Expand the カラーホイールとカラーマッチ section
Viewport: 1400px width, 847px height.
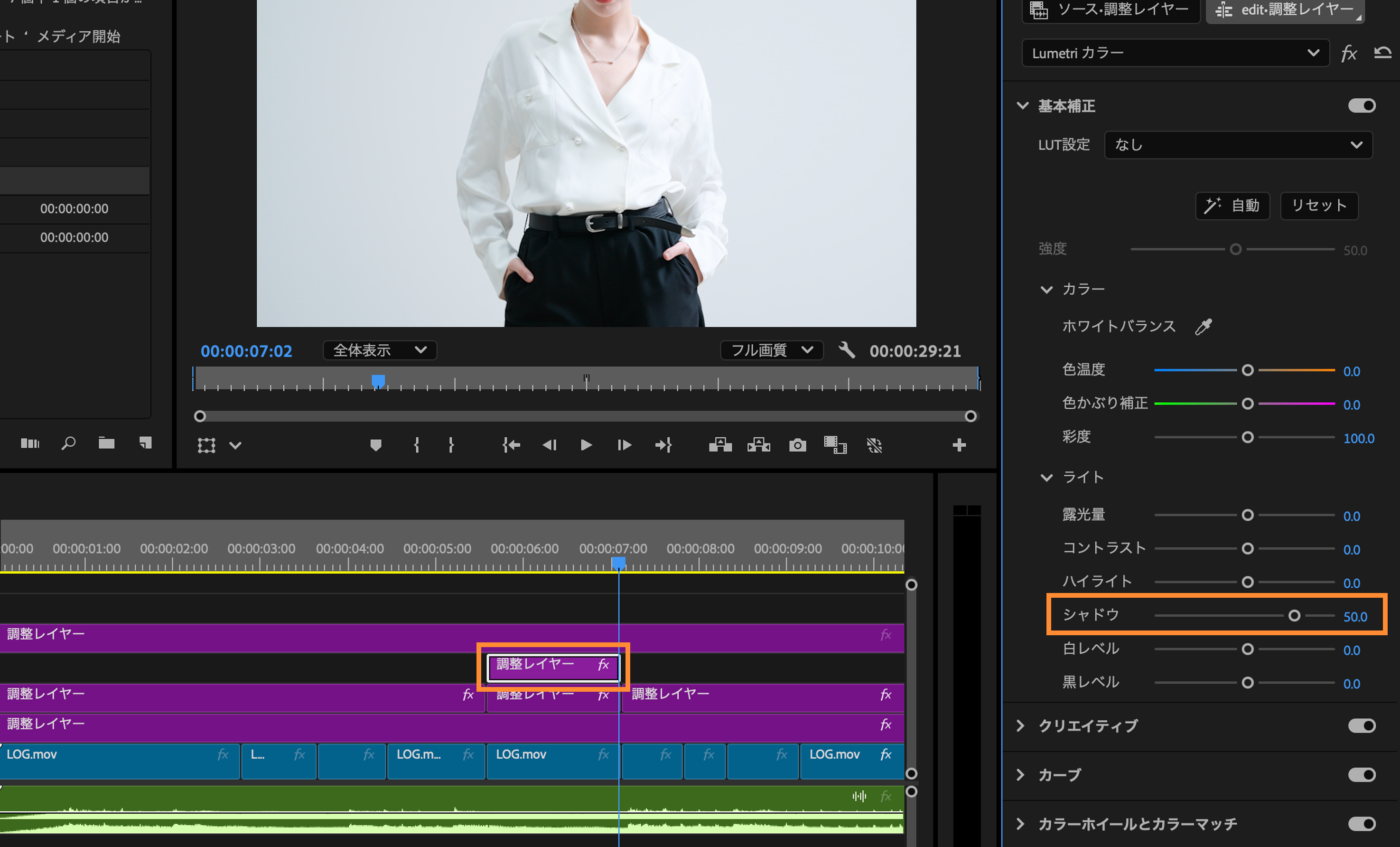tap(1021, 824)
